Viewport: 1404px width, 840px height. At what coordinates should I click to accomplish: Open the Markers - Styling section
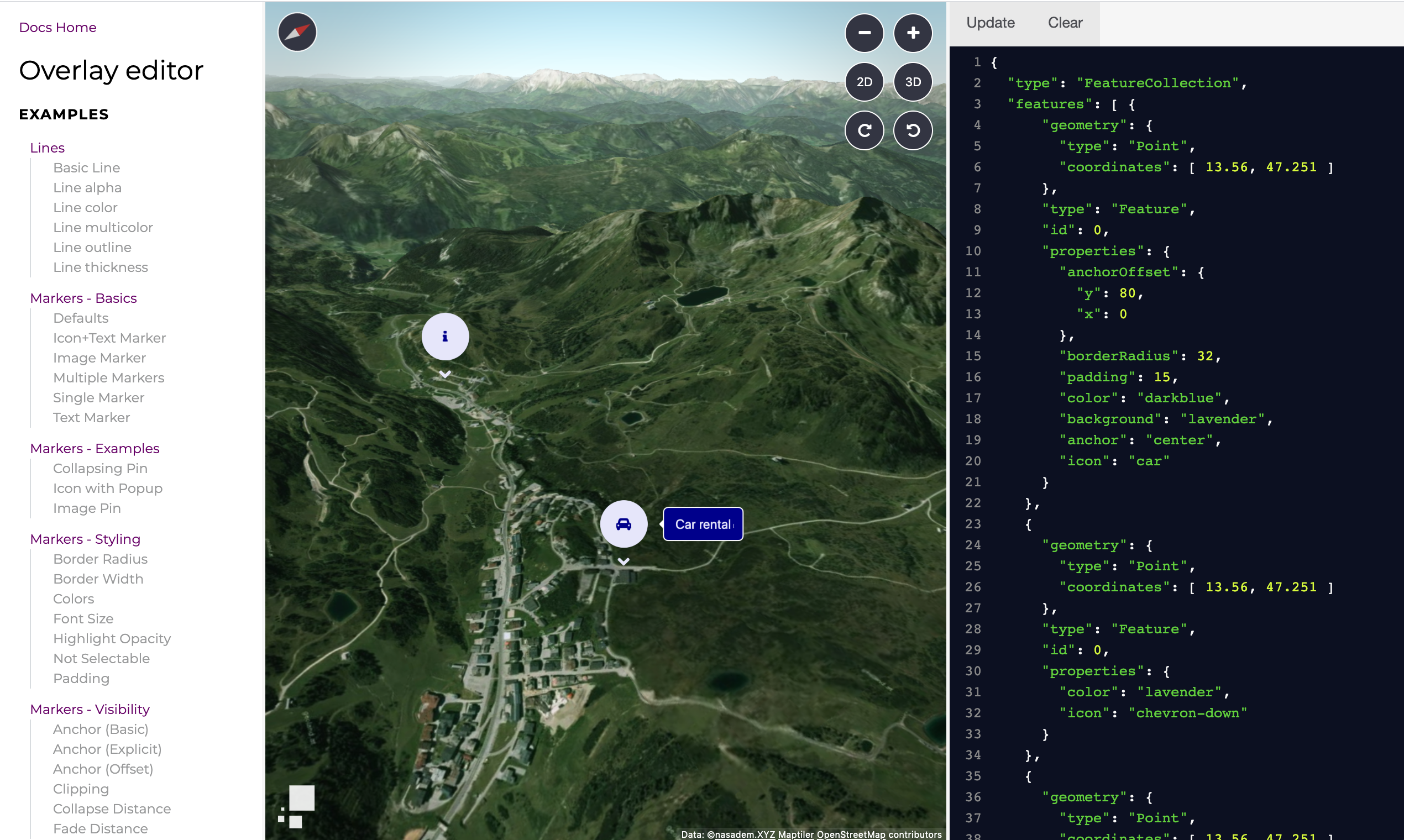[85, 539]
